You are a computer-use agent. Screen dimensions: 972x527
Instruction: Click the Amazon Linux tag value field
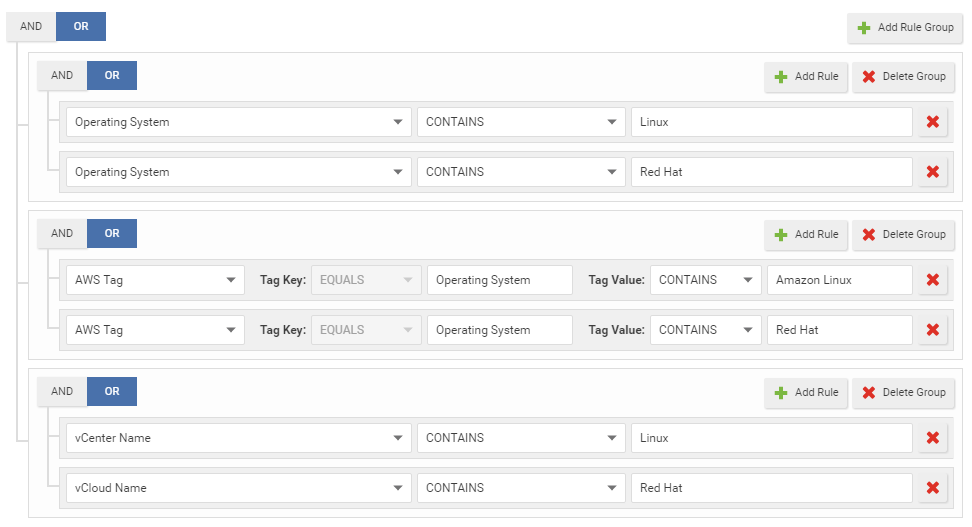[839, 280]
